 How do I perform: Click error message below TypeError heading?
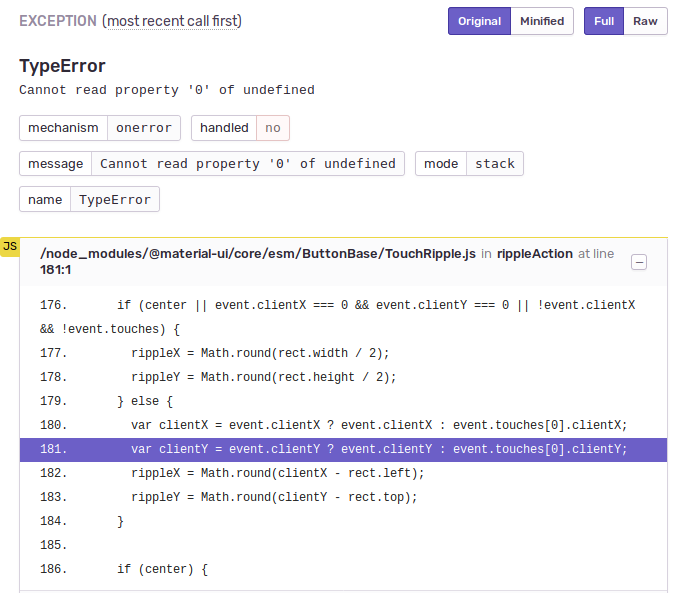point(167,90)
